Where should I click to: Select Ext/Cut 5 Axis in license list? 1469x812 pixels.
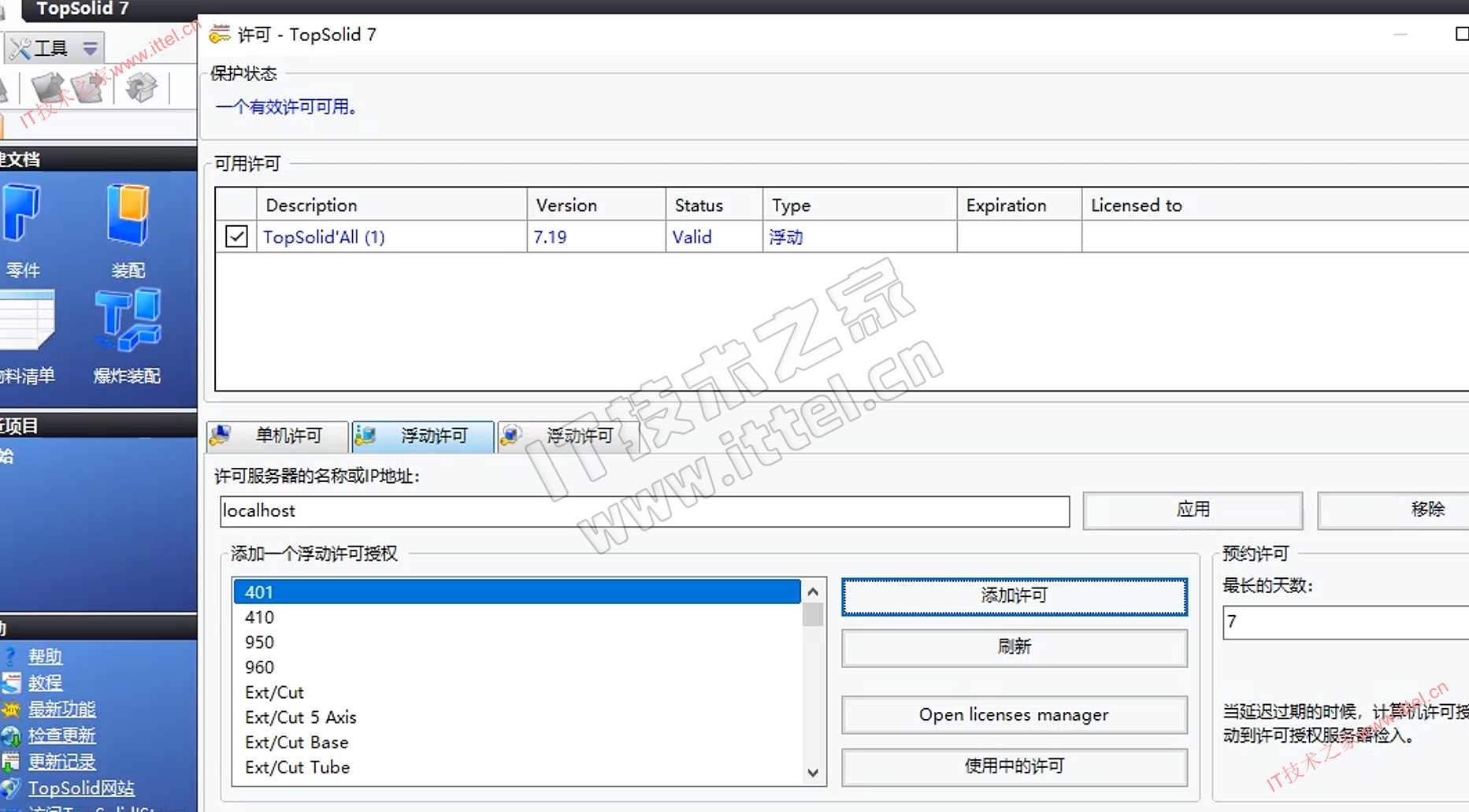coord(301,717)
